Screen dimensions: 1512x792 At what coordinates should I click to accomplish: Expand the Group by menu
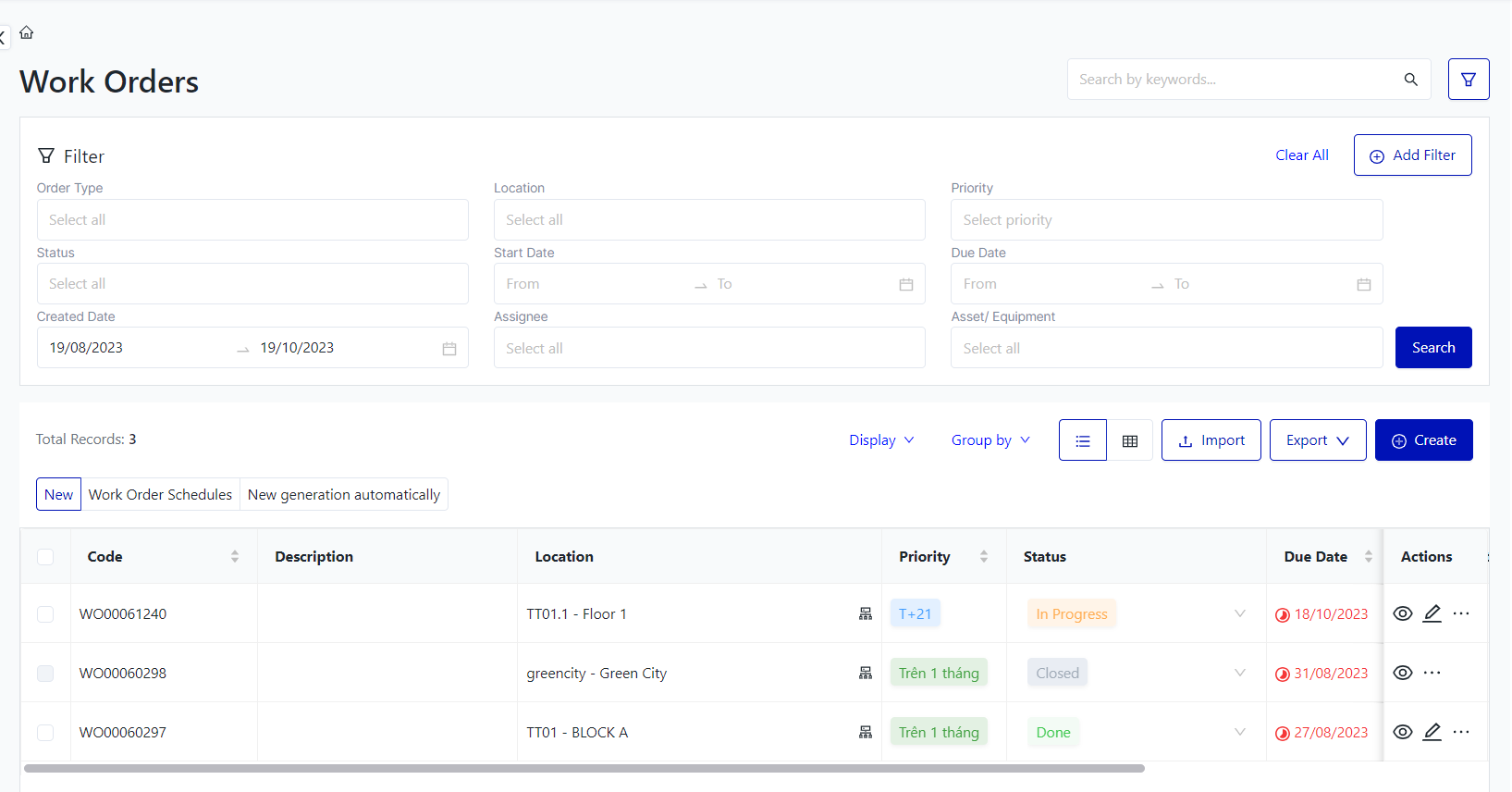click(990, 440)
